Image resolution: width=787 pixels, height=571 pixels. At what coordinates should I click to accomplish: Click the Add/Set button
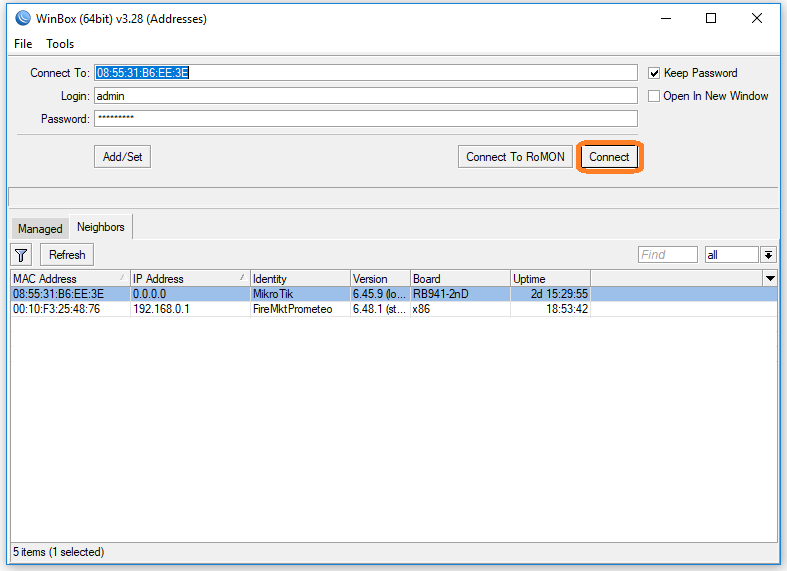[x=122, y=157]
